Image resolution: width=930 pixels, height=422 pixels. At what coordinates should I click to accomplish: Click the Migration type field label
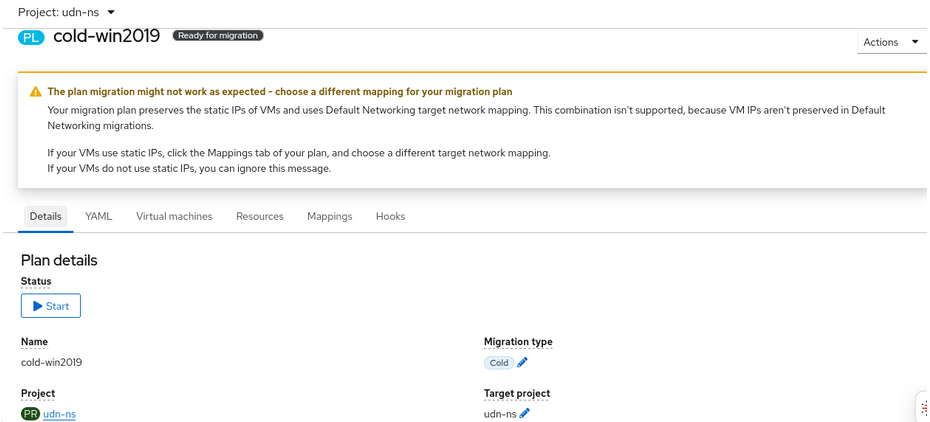coord(518,342)
